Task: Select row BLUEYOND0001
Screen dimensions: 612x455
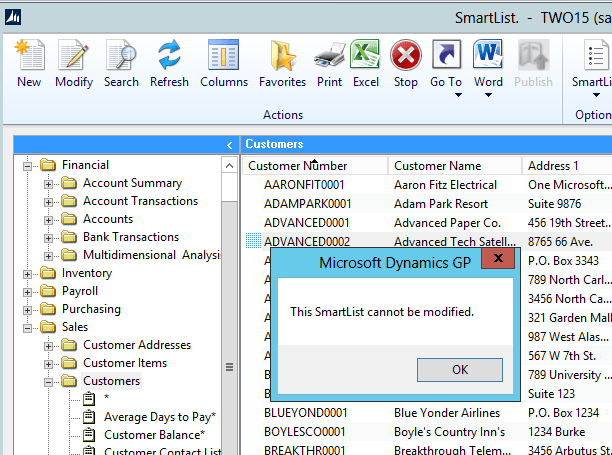Action: (x=427, y=413)
